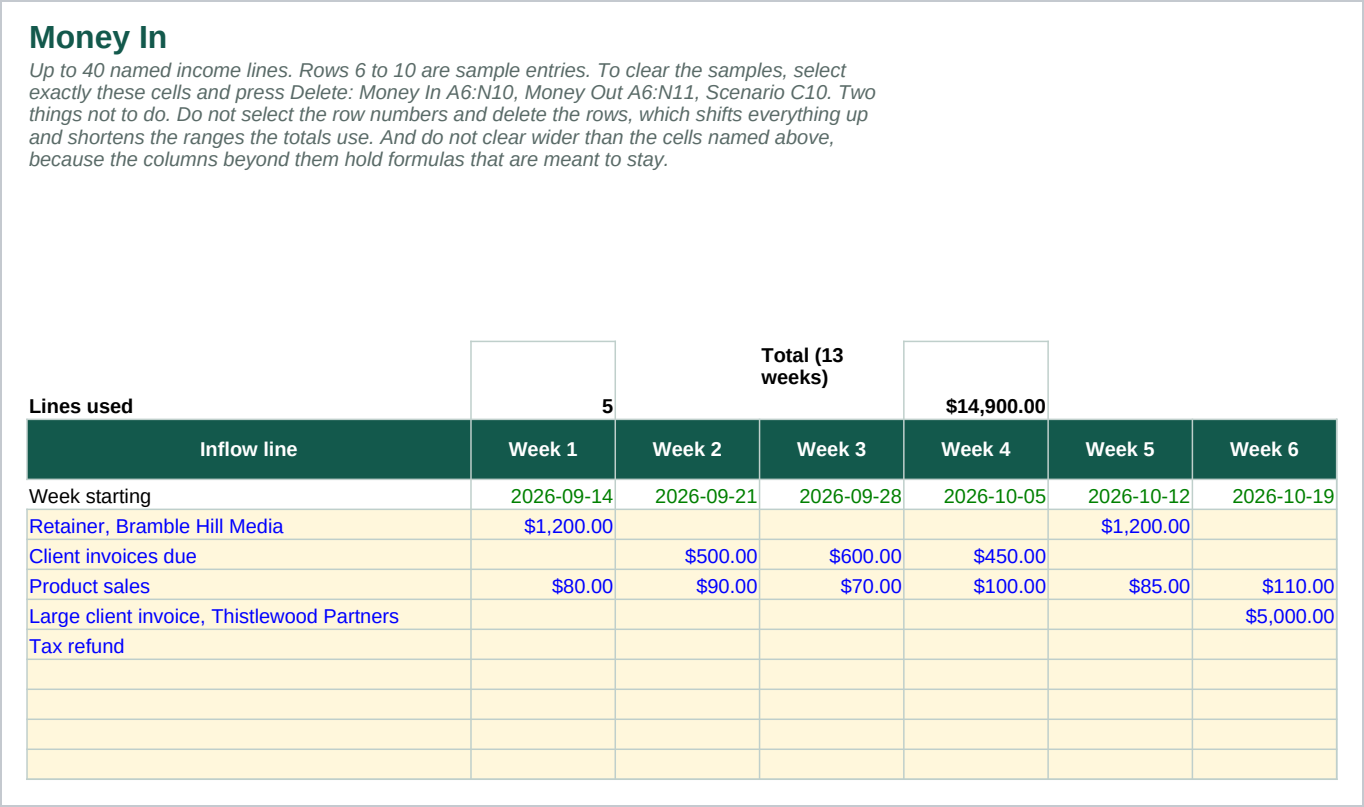Viewport: 1364px width, 807px height.
Task: Select the $14,900.00 total cell
Action: pos(976,381)
